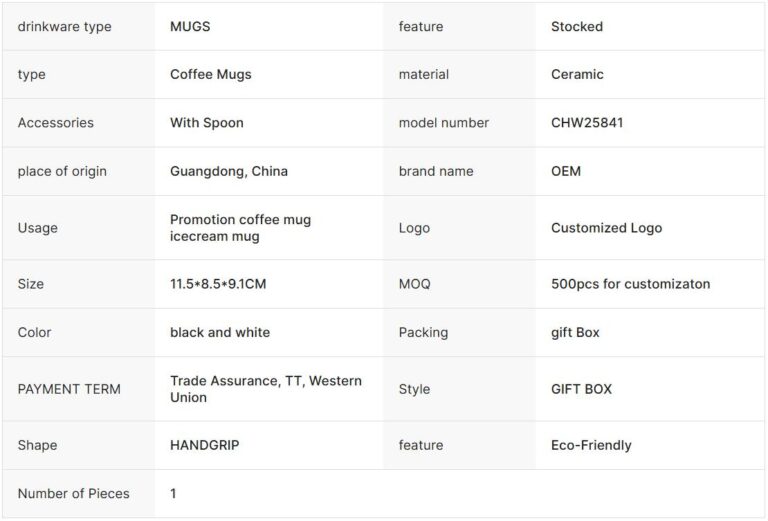Select the size value "11.5*8.5*9.1CM"
This screenshot has width=768, height=521.
(x=218, y=284)
